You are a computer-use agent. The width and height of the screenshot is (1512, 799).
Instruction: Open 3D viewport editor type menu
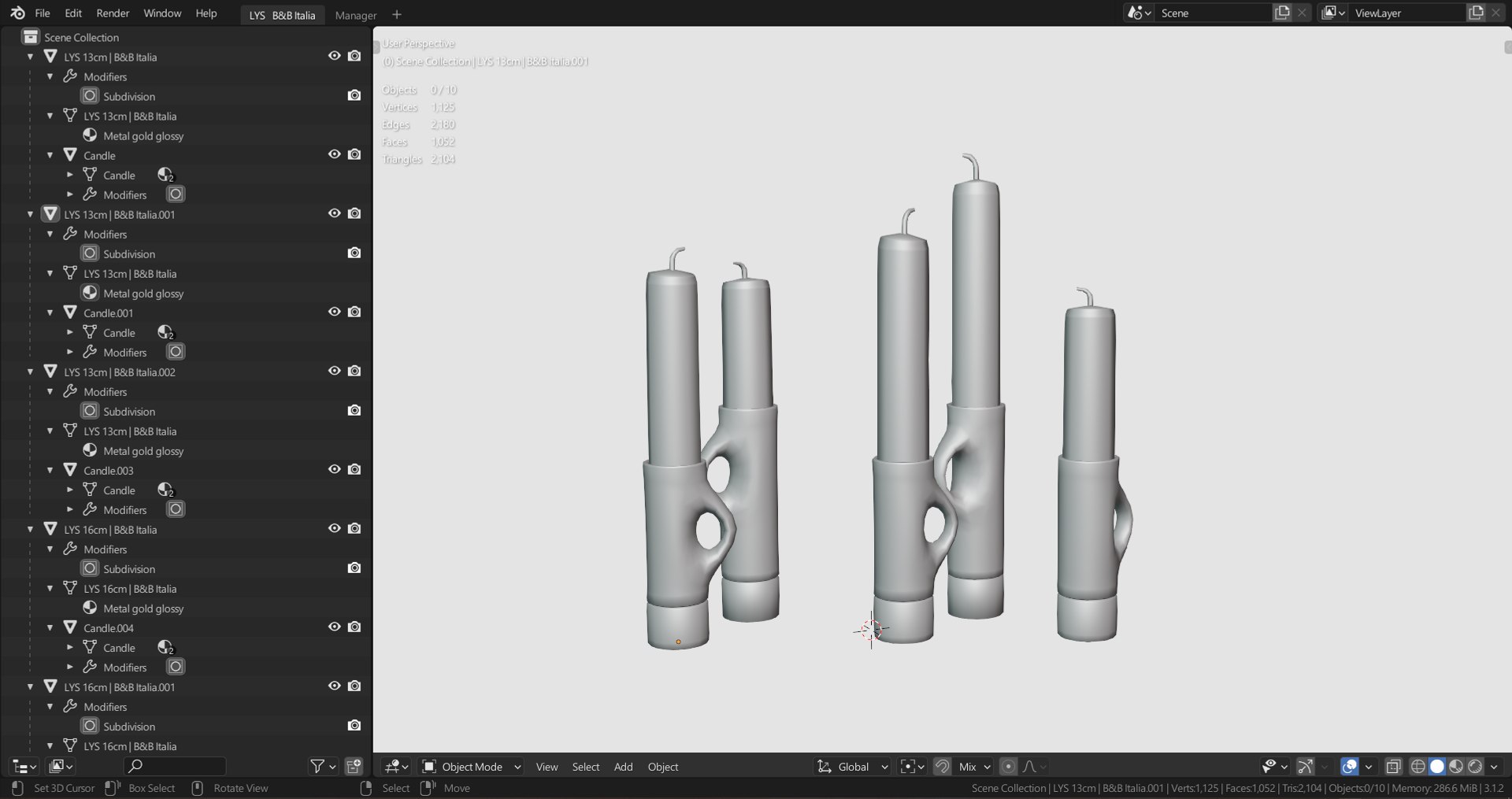(x=396, y=766)
